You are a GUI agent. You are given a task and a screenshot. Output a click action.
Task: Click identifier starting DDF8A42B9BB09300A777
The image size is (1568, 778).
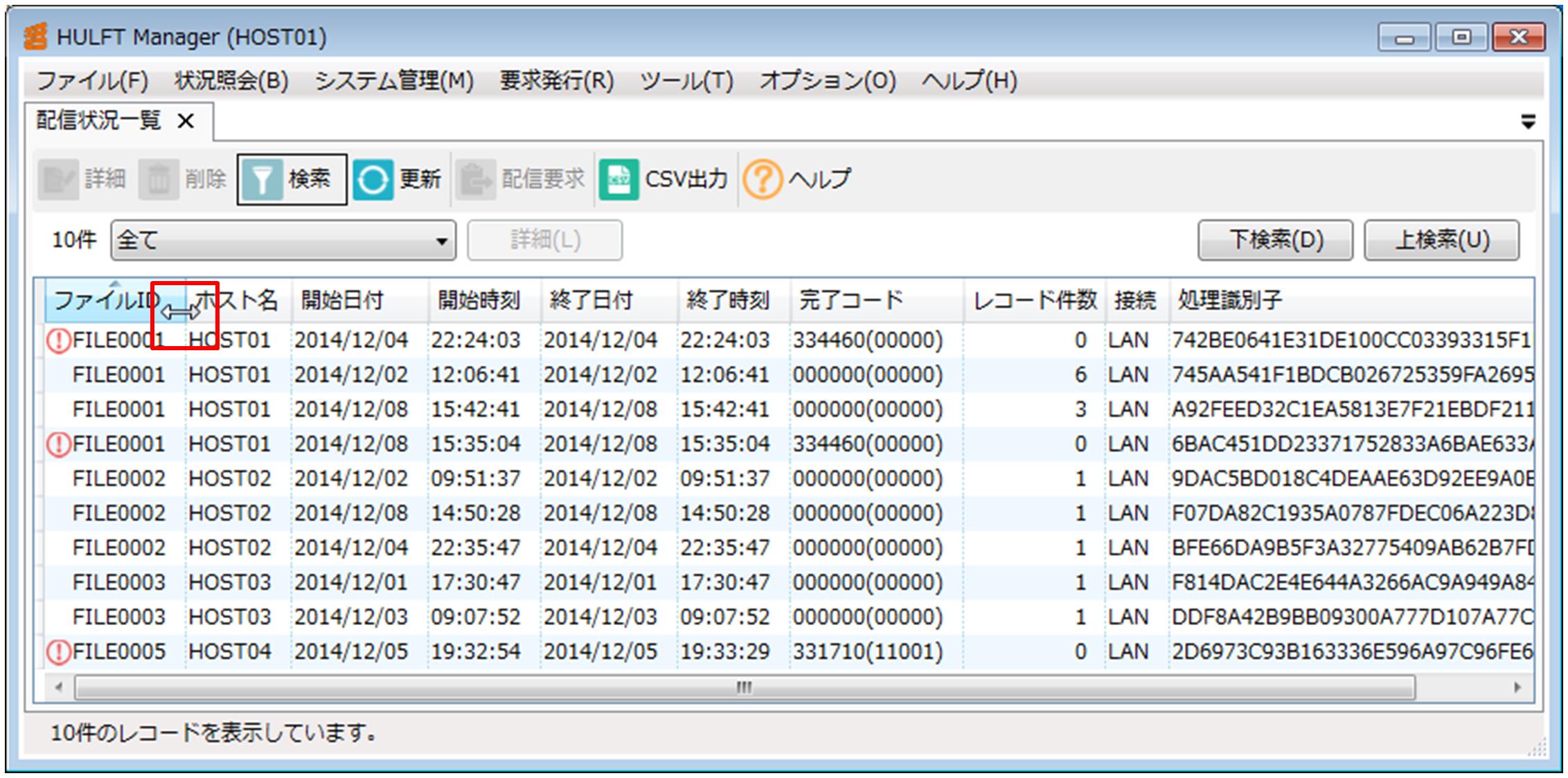pyautogui.click(x=1352, y=617)
